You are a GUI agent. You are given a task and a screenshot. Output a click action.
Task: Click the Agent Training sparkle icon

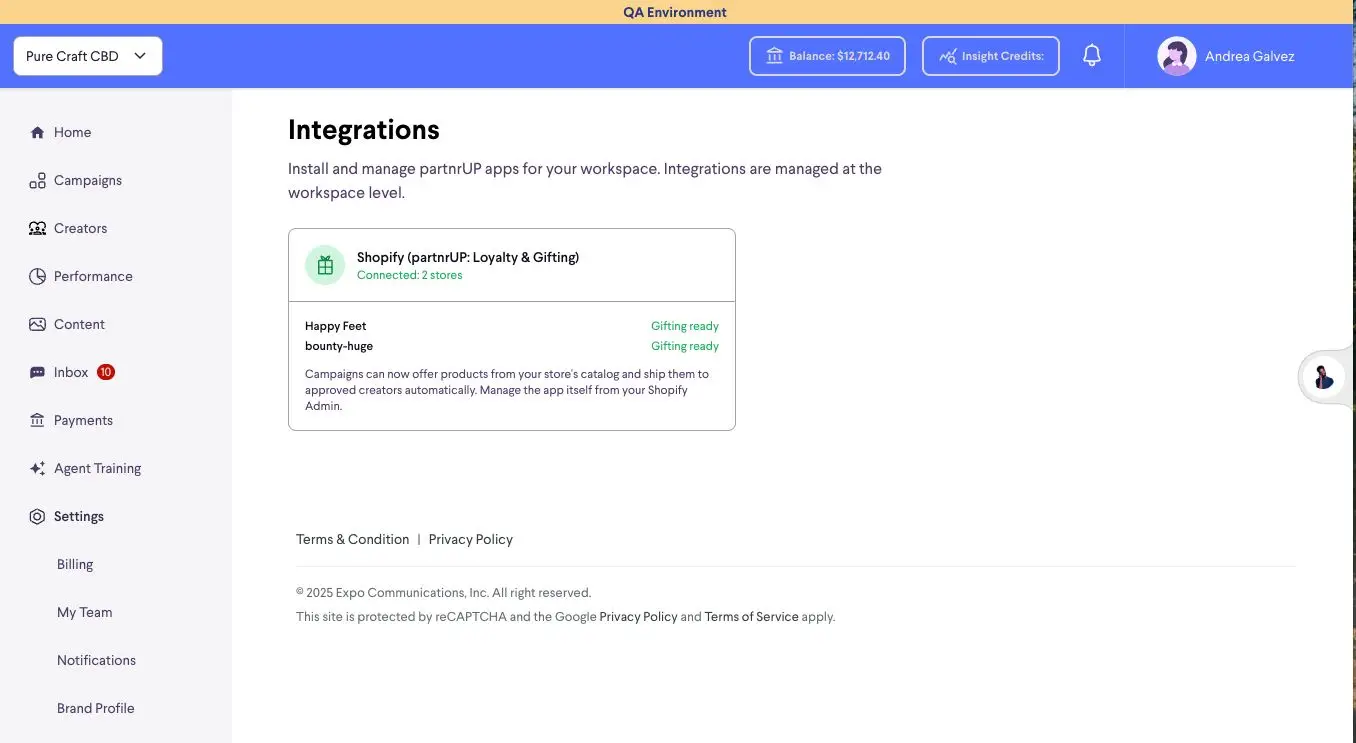[x=37, y=468]
